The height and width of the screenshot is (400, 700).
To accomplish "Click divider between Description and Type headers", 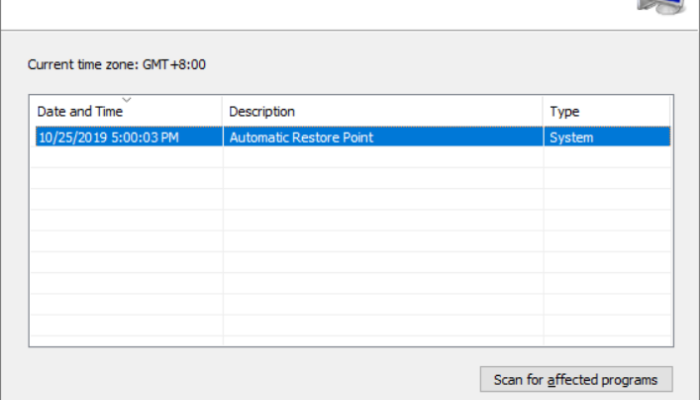I will tap(543, 111).
